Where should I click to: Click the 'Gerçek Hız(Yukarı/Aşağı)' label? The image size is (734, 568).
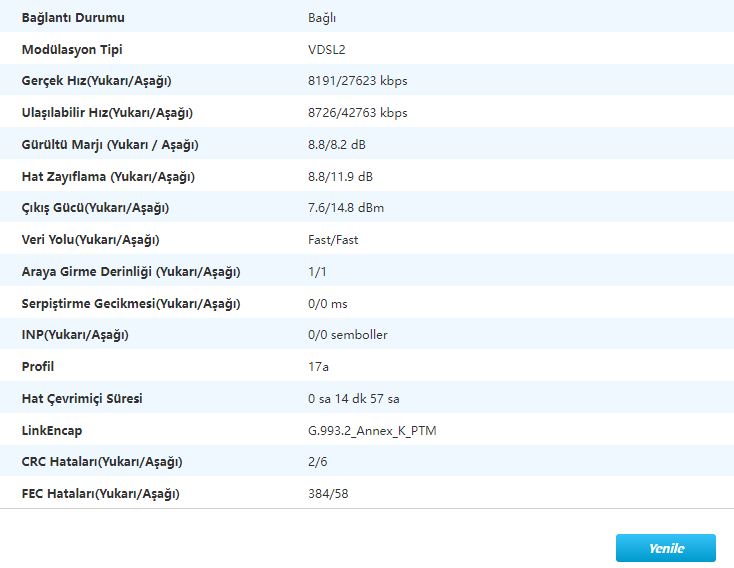[x=96, y=81]
